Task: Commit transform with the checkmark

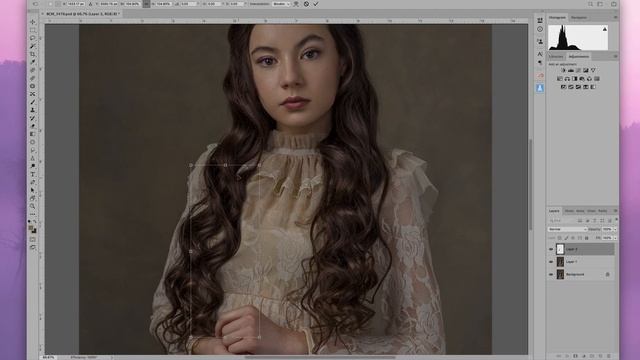Action: pyautogui.click(x=316, y=4)
